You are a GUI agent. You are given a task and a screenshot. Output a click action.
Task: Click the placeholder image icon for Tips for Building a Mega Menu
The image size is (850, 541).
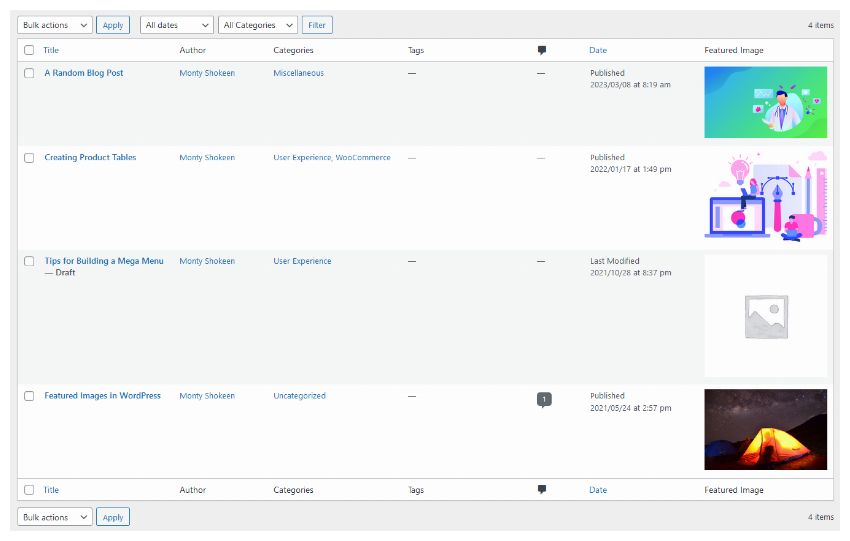[x=766, y=317]
